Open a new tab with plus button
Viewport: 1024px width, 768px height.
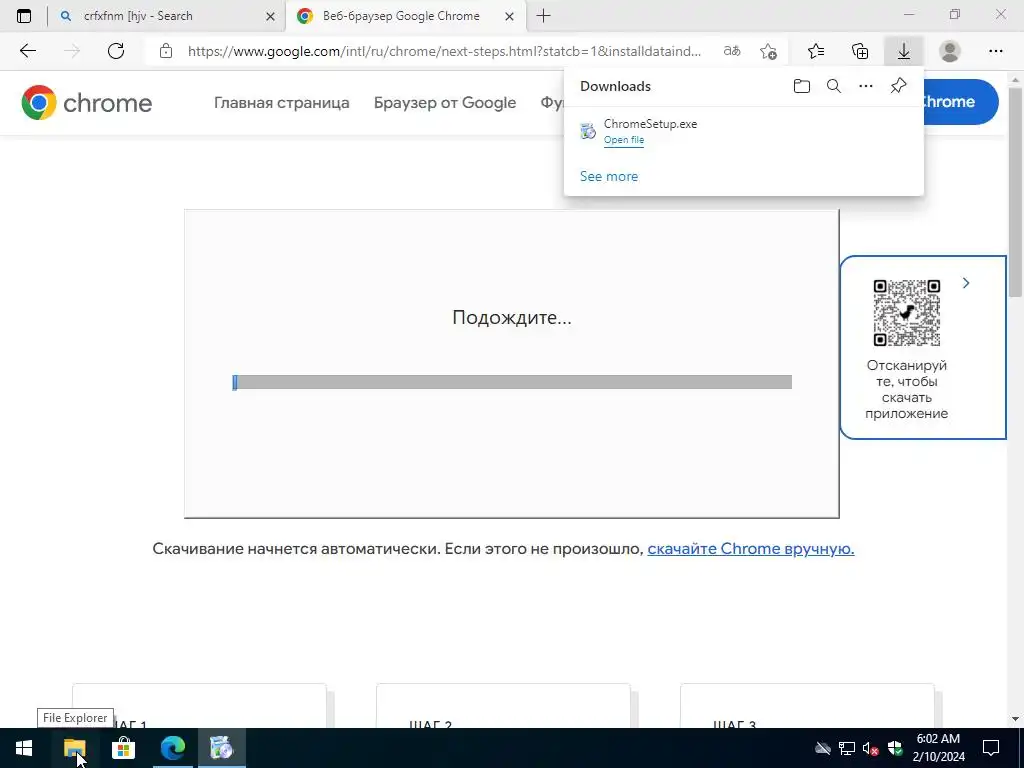click(543, 16)
